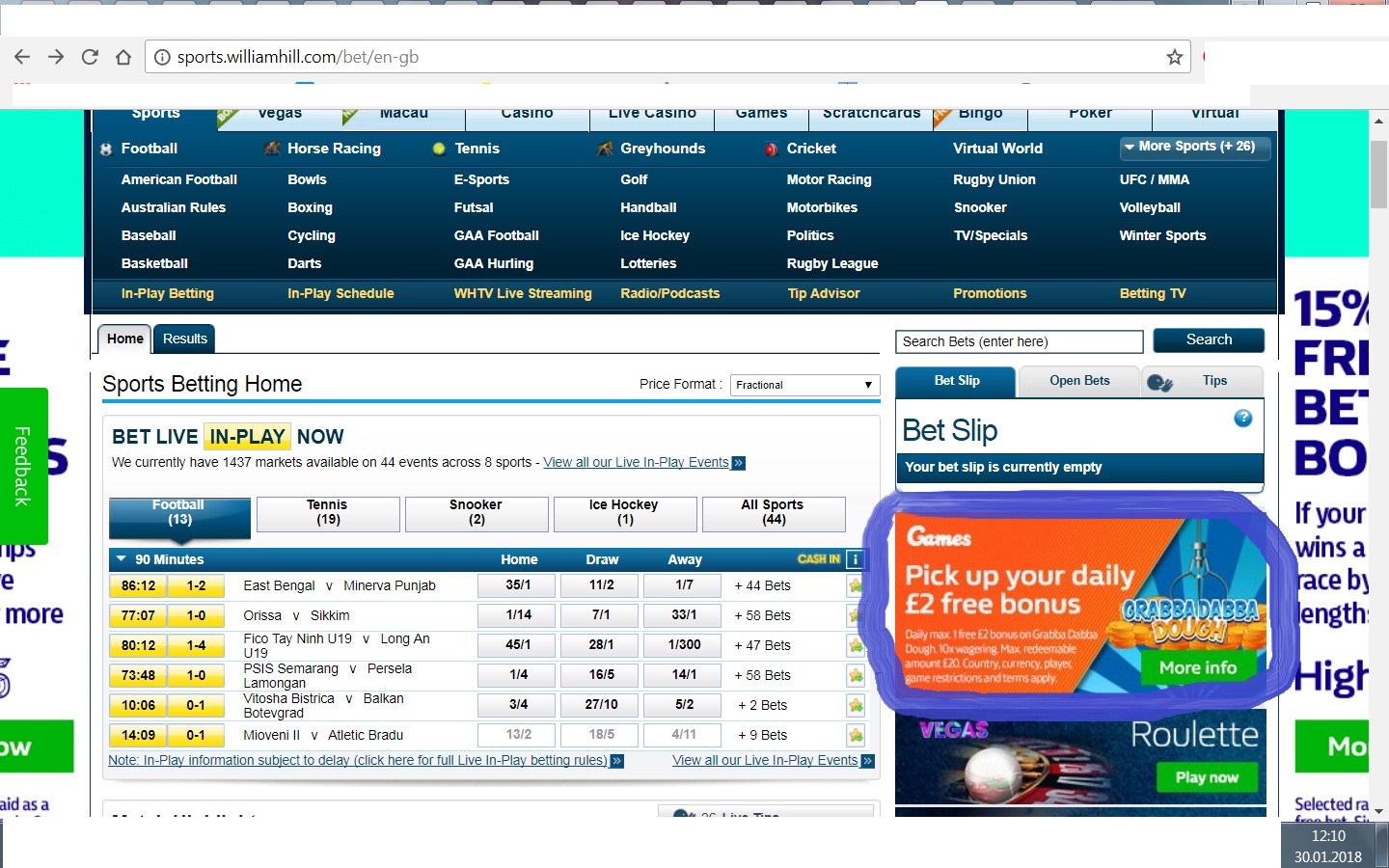View site information icon in address bar
This screenshot has width=1389, height=868.
pos(163,57)
